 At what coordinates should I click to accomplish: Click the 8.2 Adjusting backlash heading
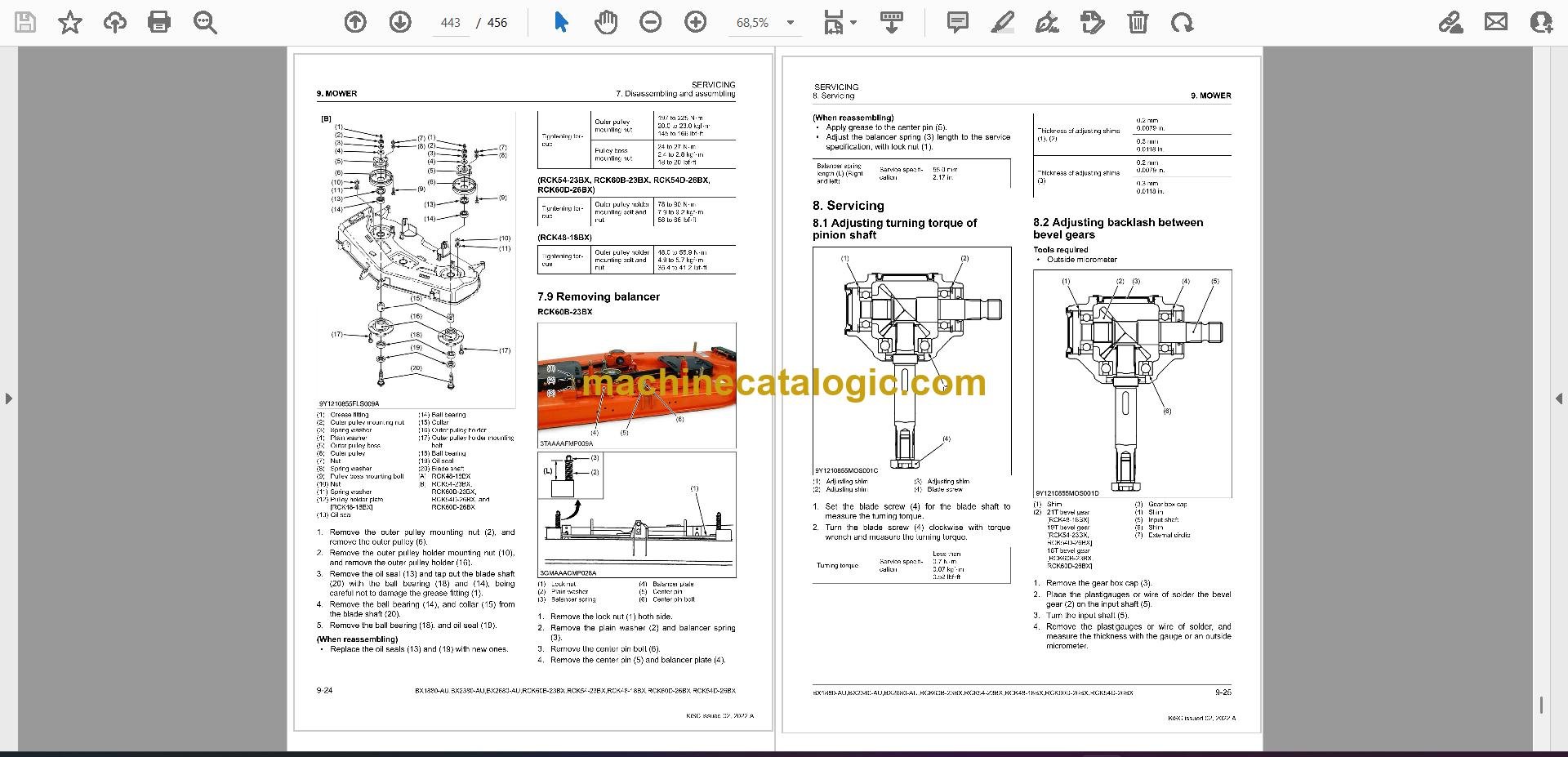tap(1118, 228)
